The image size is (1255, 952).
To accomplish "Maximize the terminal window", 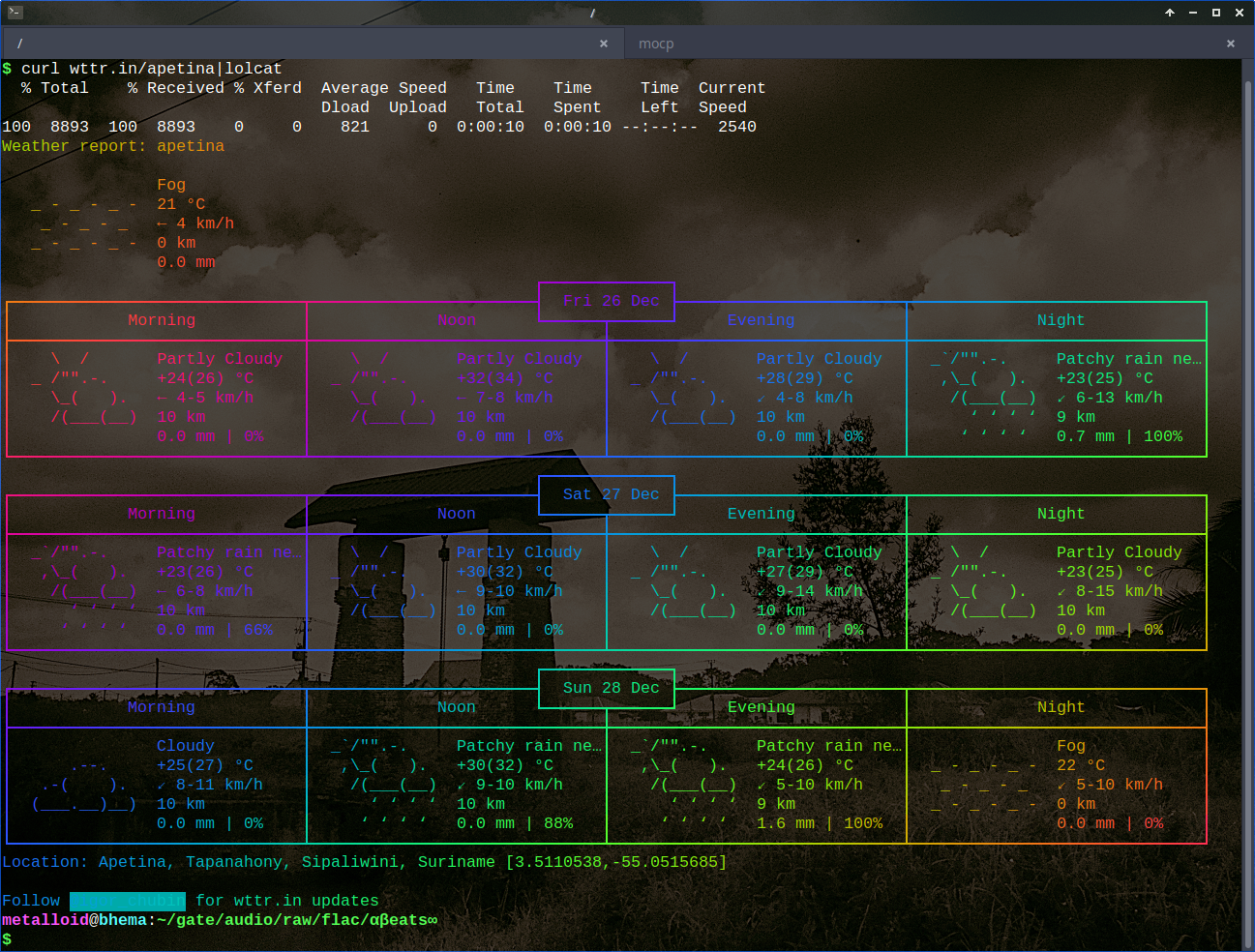I will point(1215,13).
